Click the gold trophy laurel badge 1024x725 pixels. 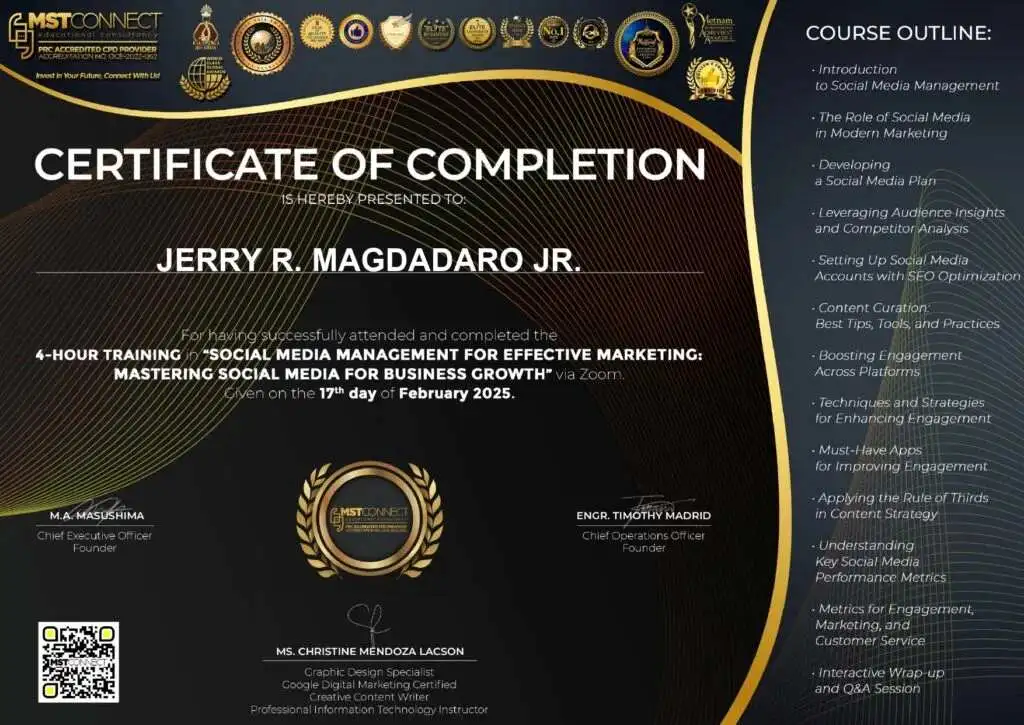click(710, 78)
